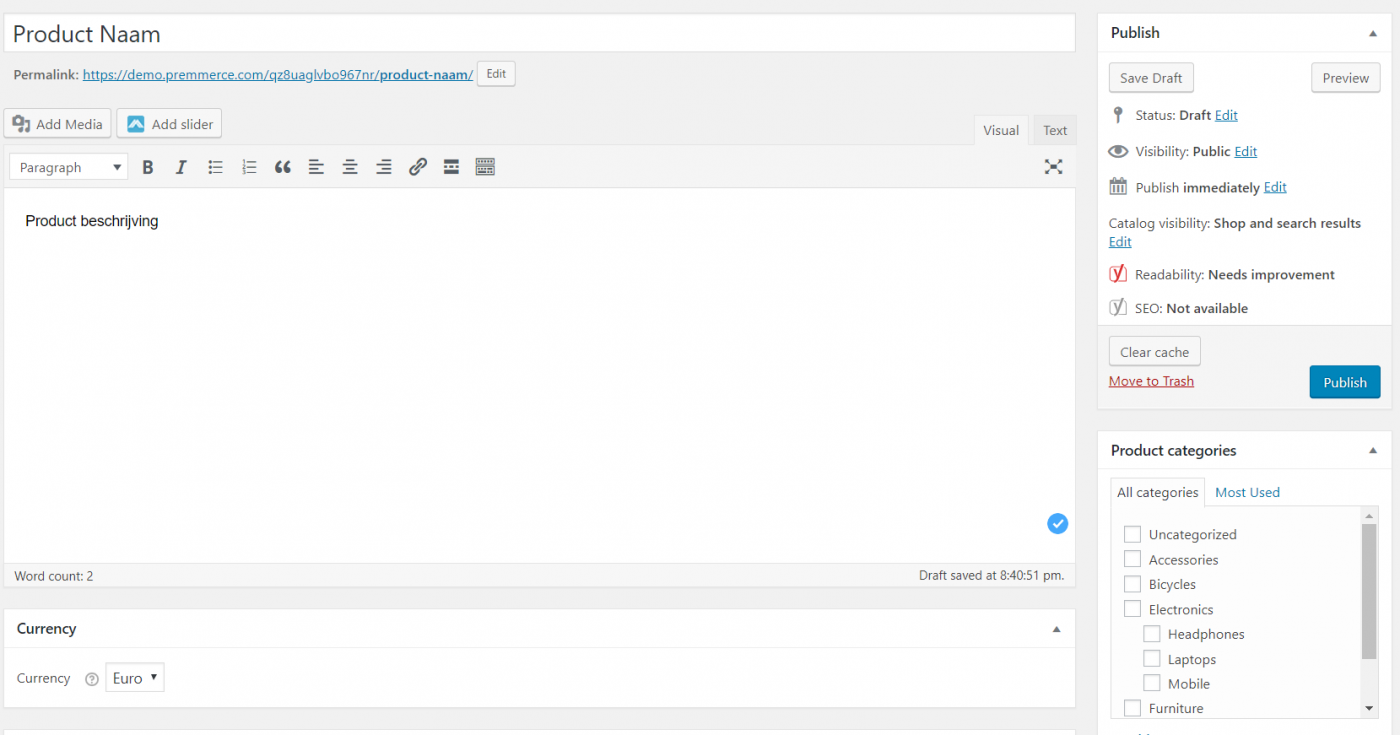1400x735 pixels.
Task: Toggle italic formatting in editor toolbar
Action: click(181, 167)
